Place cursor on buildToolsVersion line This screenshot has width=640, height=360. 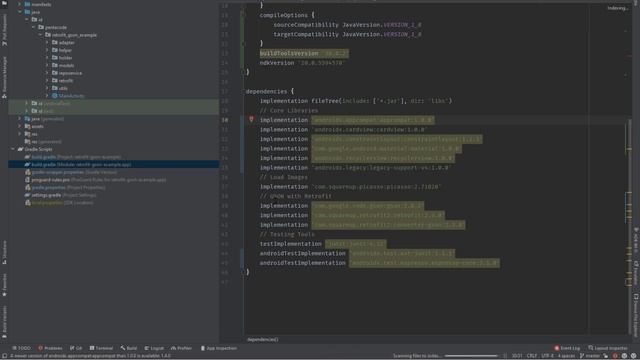tap(304, 53)
